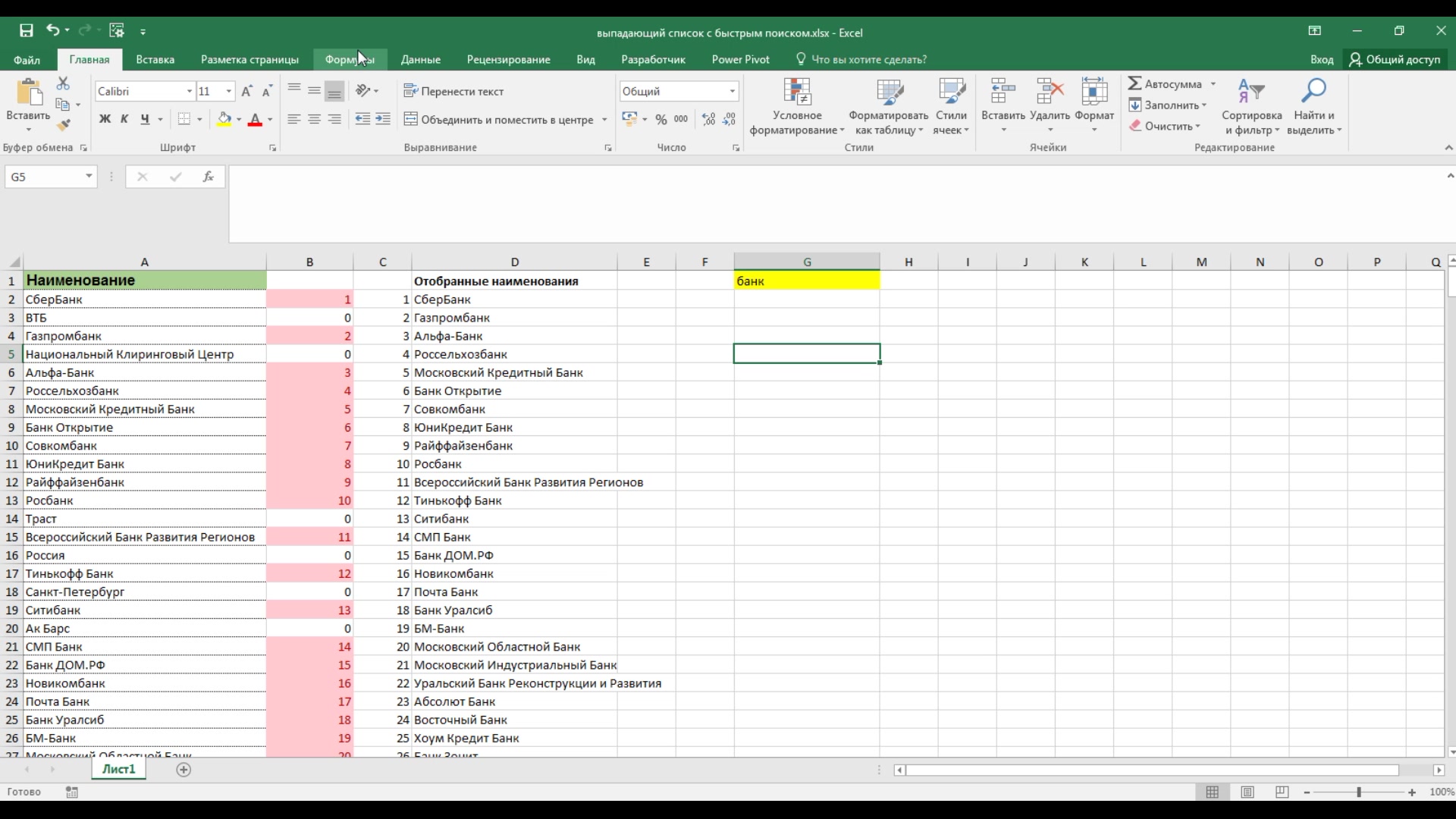Click the Общий доступ button
Viewport: 1456px width, 819px height.
[x=1395, y=59]
